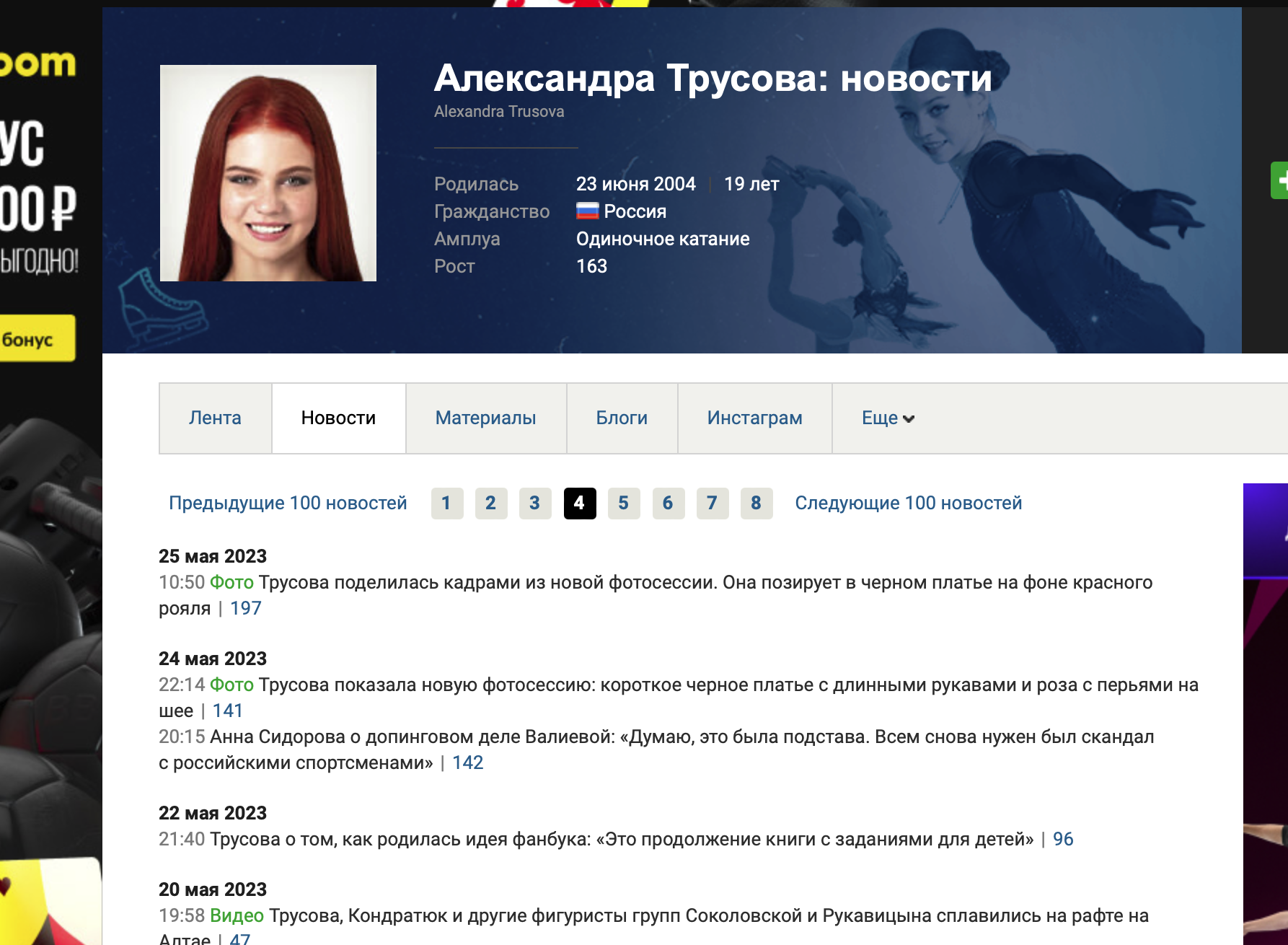Screen dimensions: 1288x945
Task: Click Предыдущие 100 новостей link
Action: (x=288, y=504)
